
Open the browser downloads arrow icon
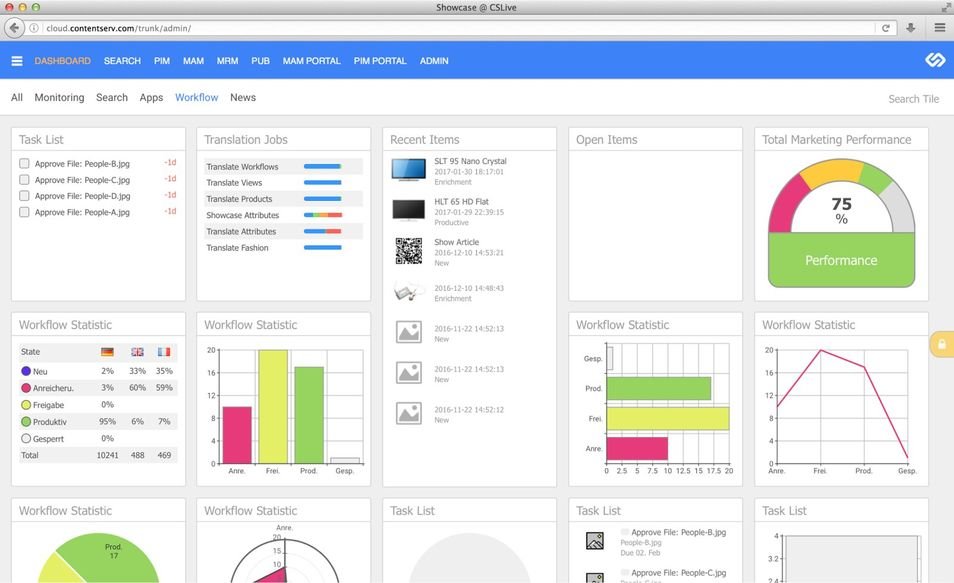pos(911,28)
